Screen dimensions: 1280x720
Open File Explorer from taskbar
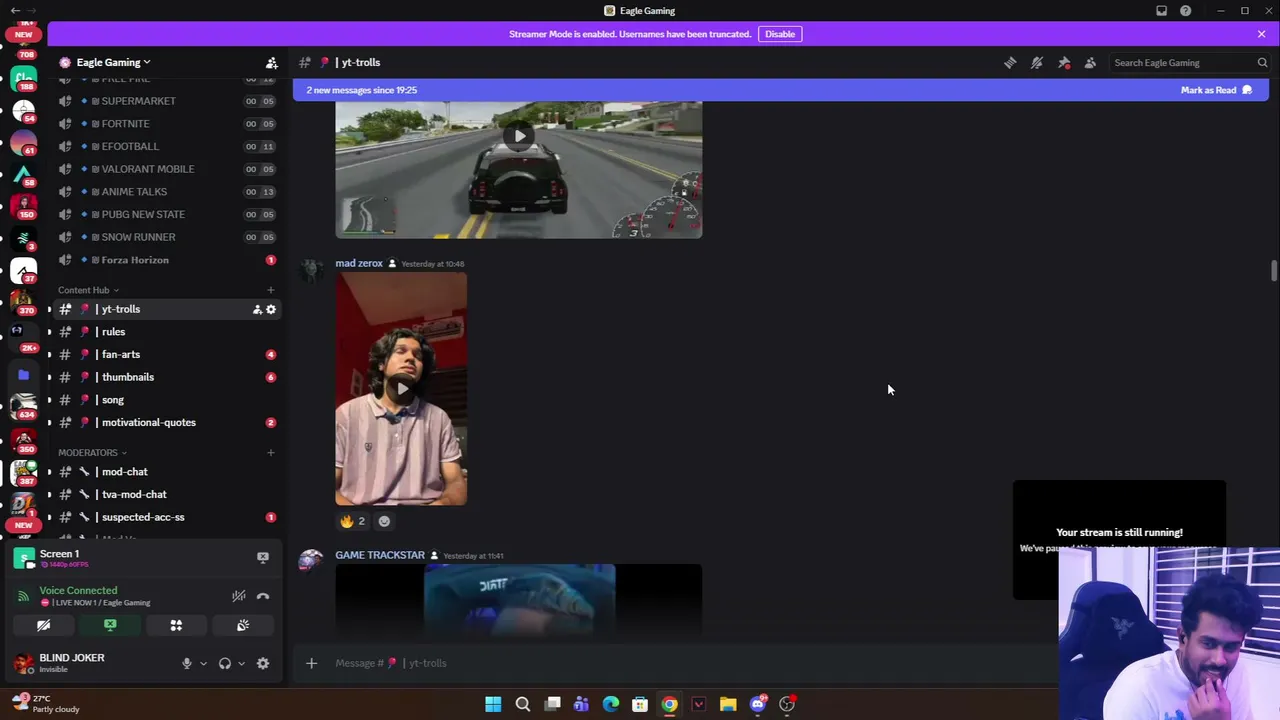[728, 704]
